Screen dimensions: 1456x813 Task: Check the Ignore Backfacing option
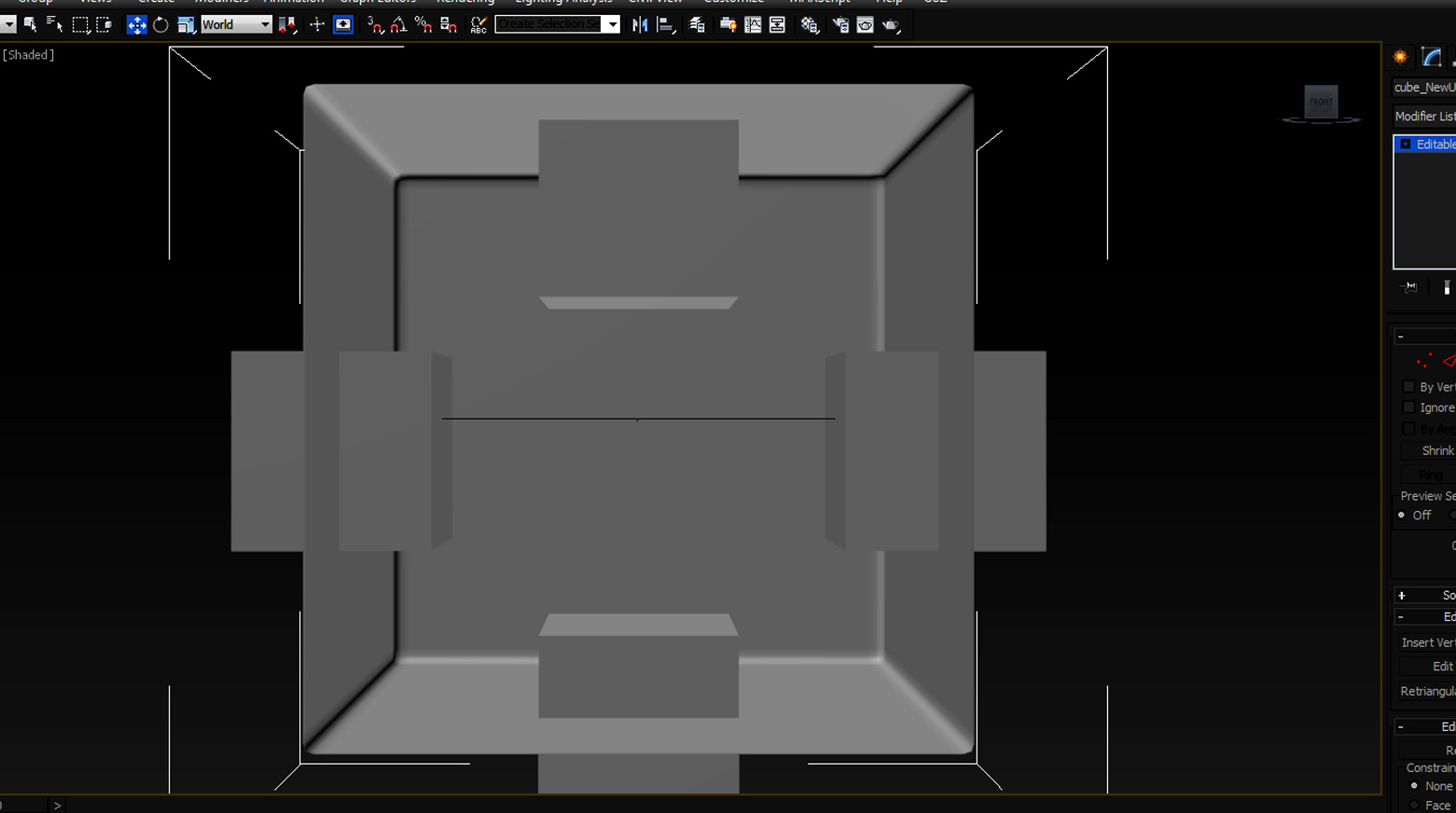pyautogui.click(x=1408, y=406)
